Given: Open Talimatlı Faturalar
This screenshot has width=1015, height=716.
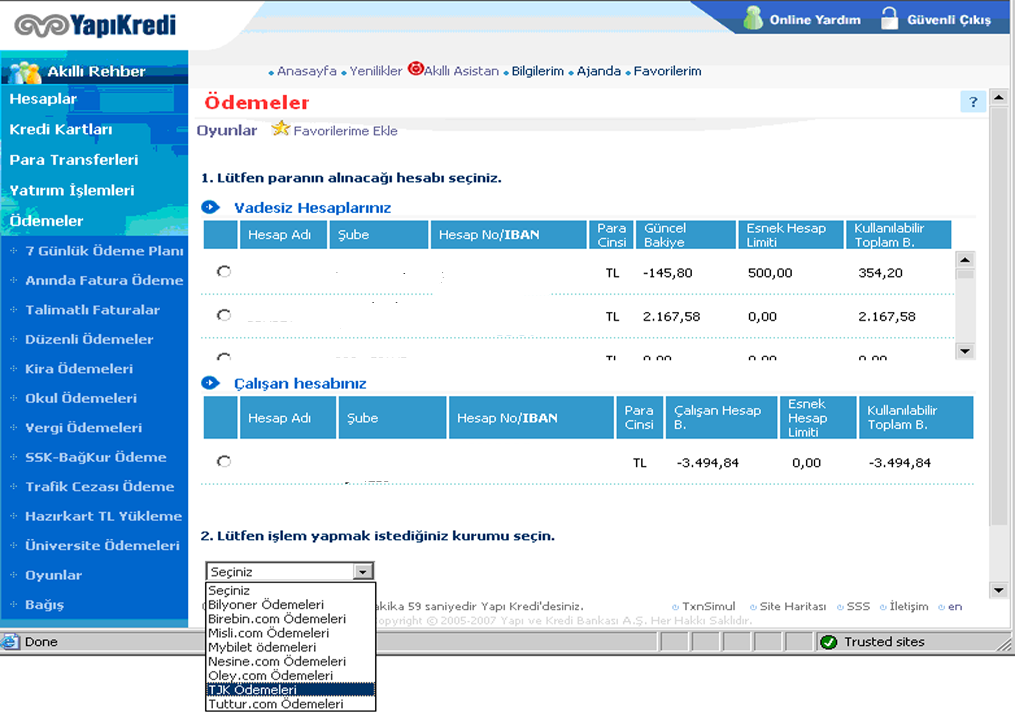Looking at the screenshot, I should tap(93, 310).
